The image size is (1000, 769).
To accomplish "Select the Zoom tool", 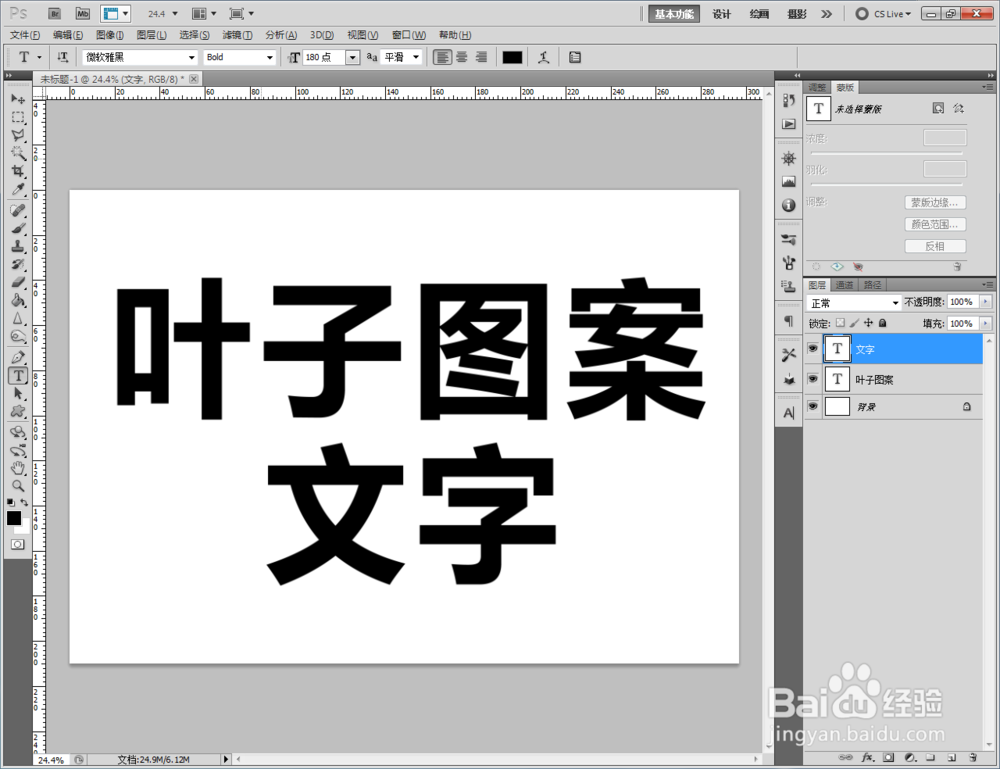I will click(x=18, y=486).
